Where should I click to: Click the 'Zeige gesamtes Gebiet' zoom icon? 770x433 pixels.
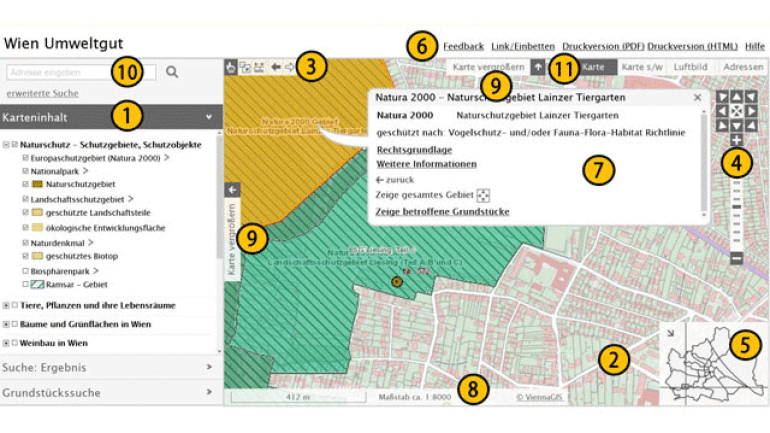483,196
